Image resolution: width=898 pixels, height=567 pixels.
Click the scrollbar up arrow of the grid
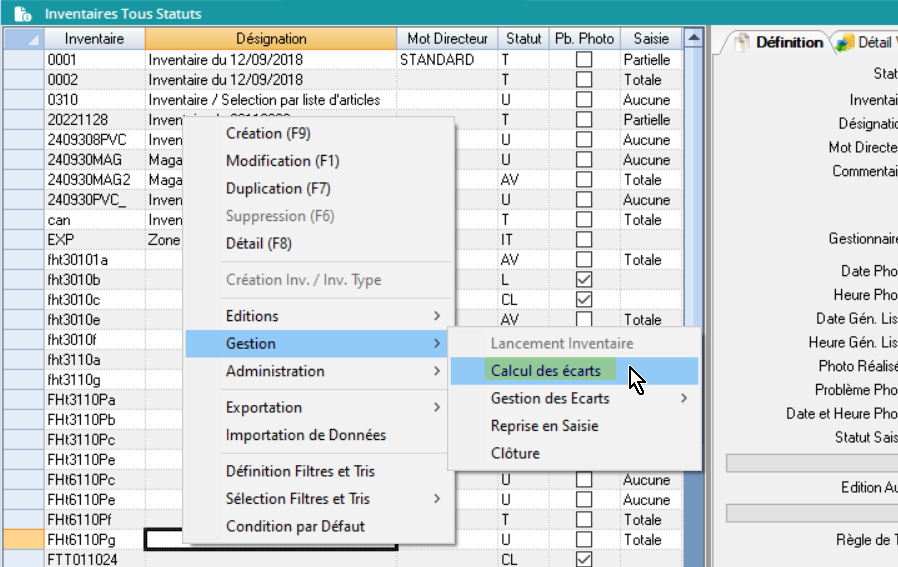692,39
